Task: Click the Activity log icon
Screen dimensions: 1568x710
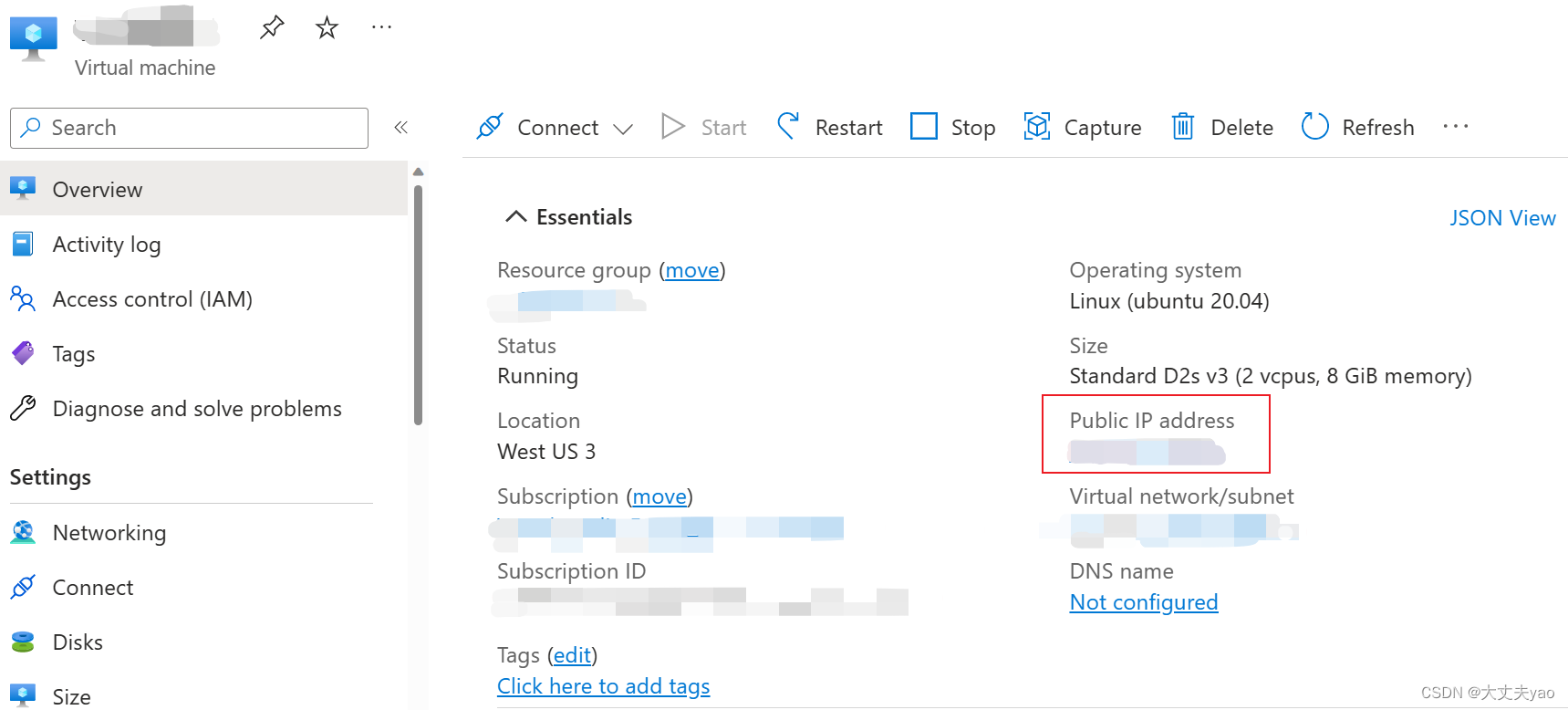Action: [x=23, y=244]
